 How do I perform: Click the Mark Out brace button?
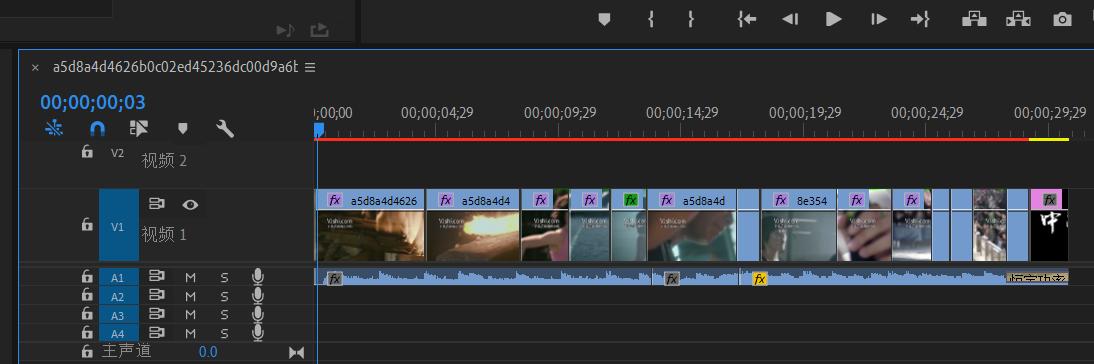(x=691, y=20)
